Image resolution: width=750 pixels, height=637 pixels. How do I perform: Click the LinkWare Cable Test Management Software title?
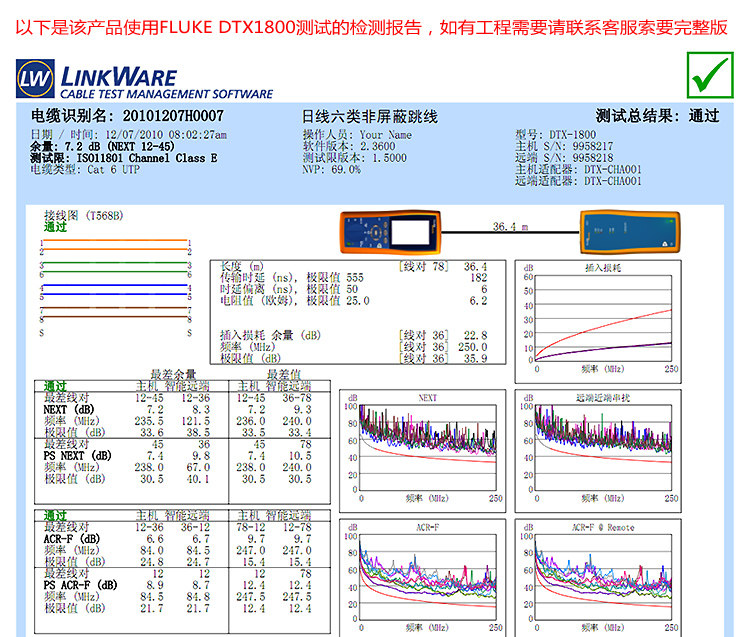166,83
